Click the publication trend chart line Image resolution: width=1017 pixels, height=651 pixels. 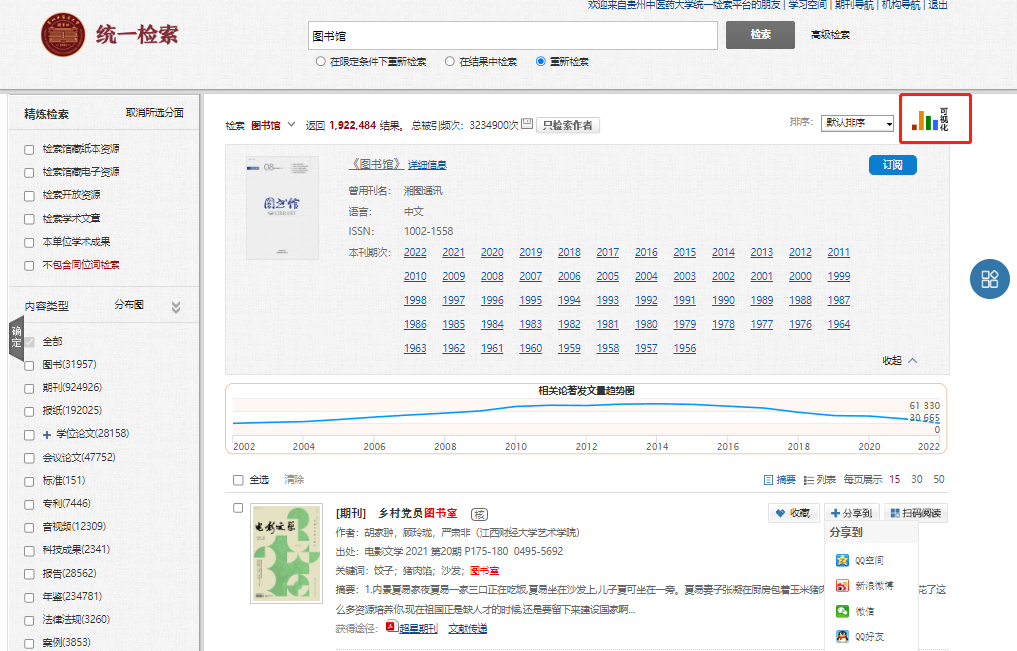pos(586,406)
